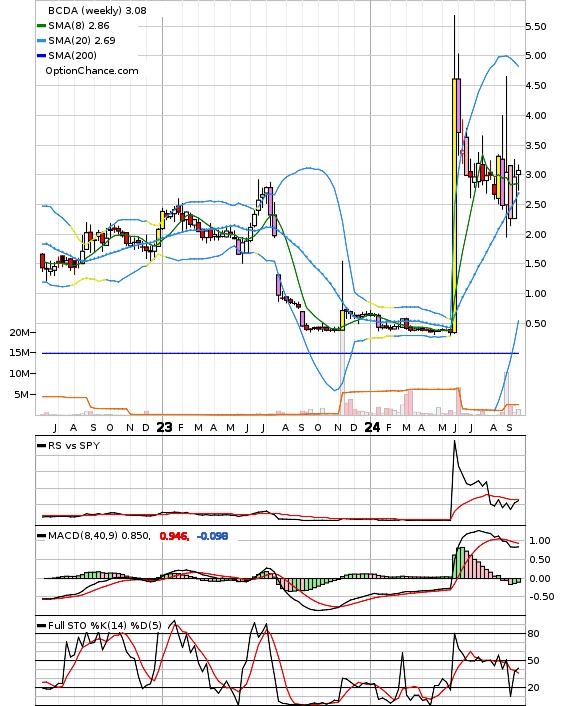Click the 20M volume axis label
This screenshot has height=706, width=566.
(20, 332)
